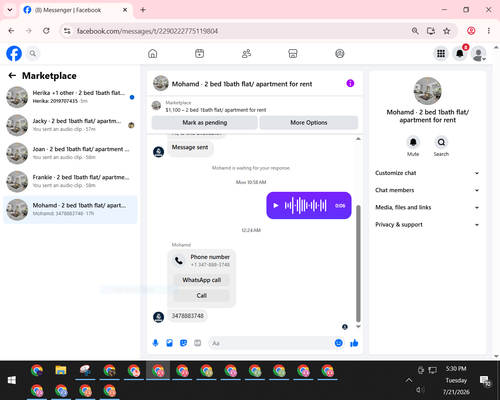Open the account profile avatar menu

click(x=478, y=54)
